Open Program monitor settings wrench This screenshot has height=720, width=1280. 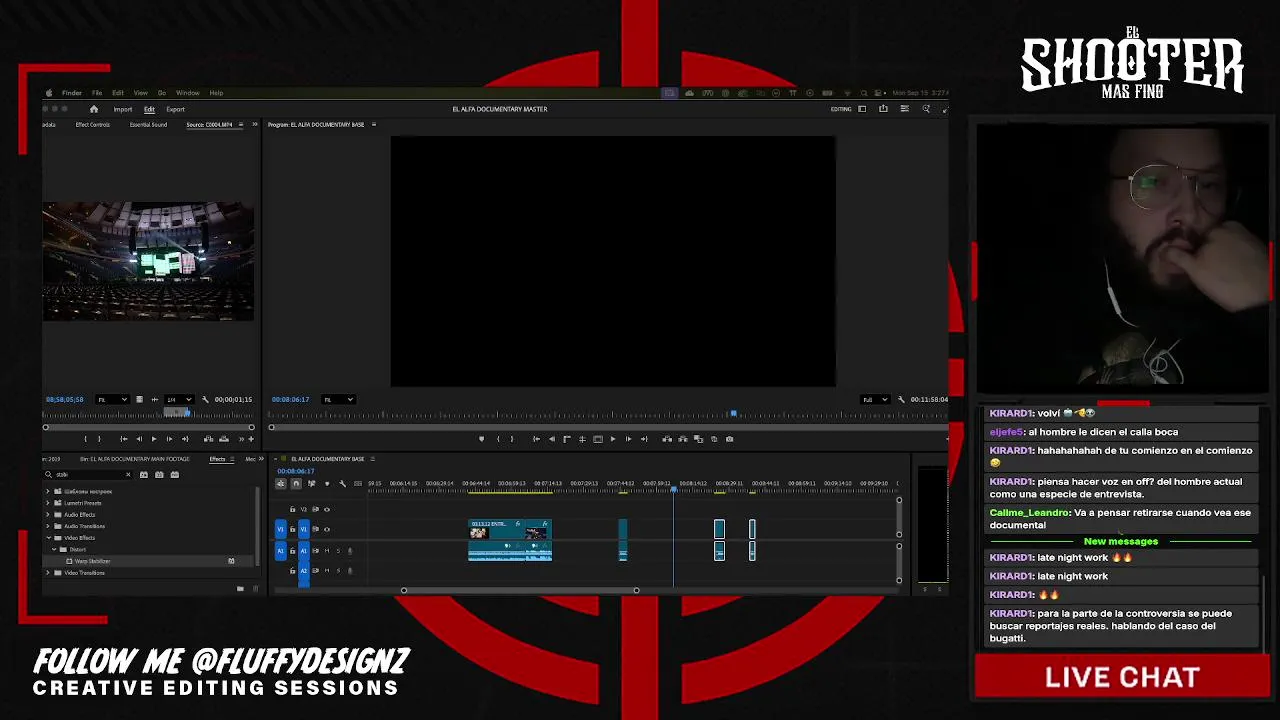point(901,399)
